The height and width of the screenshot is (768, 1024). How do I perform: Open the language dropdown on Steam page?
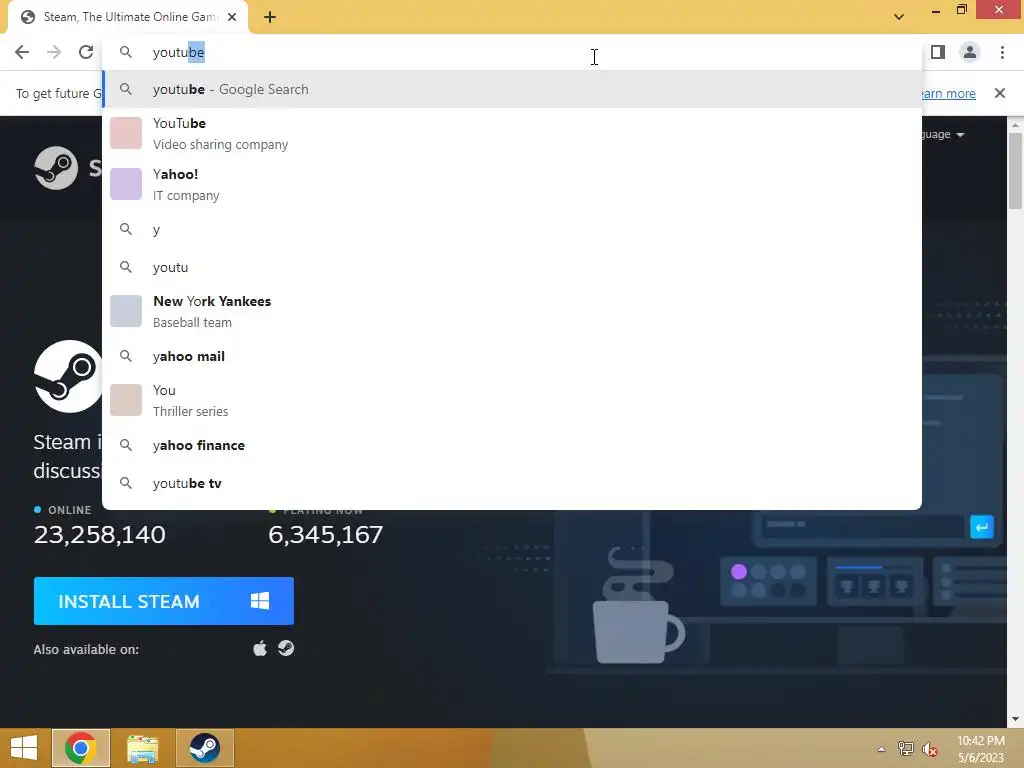pyautogui.click(x=943, y=135)
